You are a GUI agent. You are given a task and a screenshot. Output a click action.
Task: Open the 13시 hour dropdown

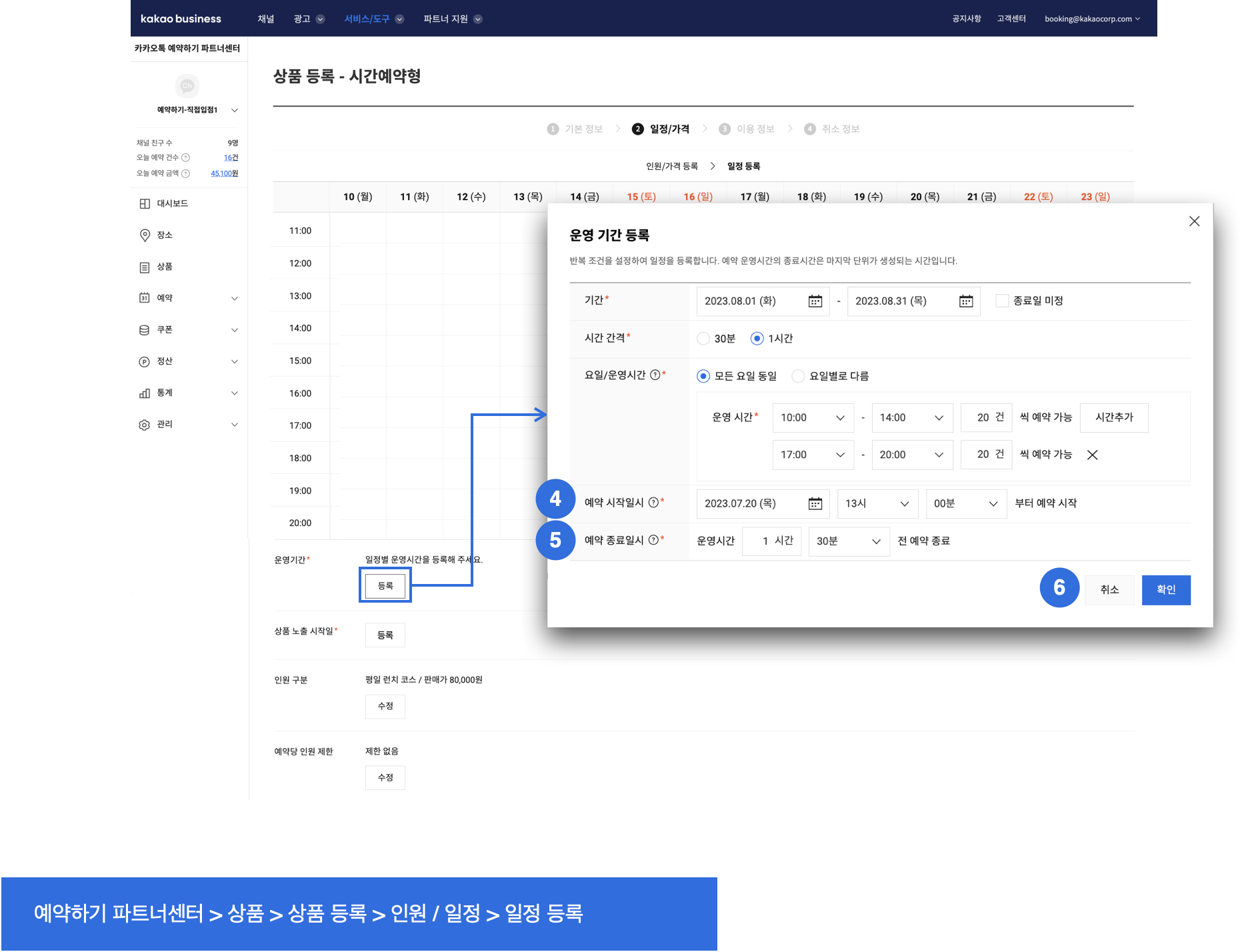877,504
